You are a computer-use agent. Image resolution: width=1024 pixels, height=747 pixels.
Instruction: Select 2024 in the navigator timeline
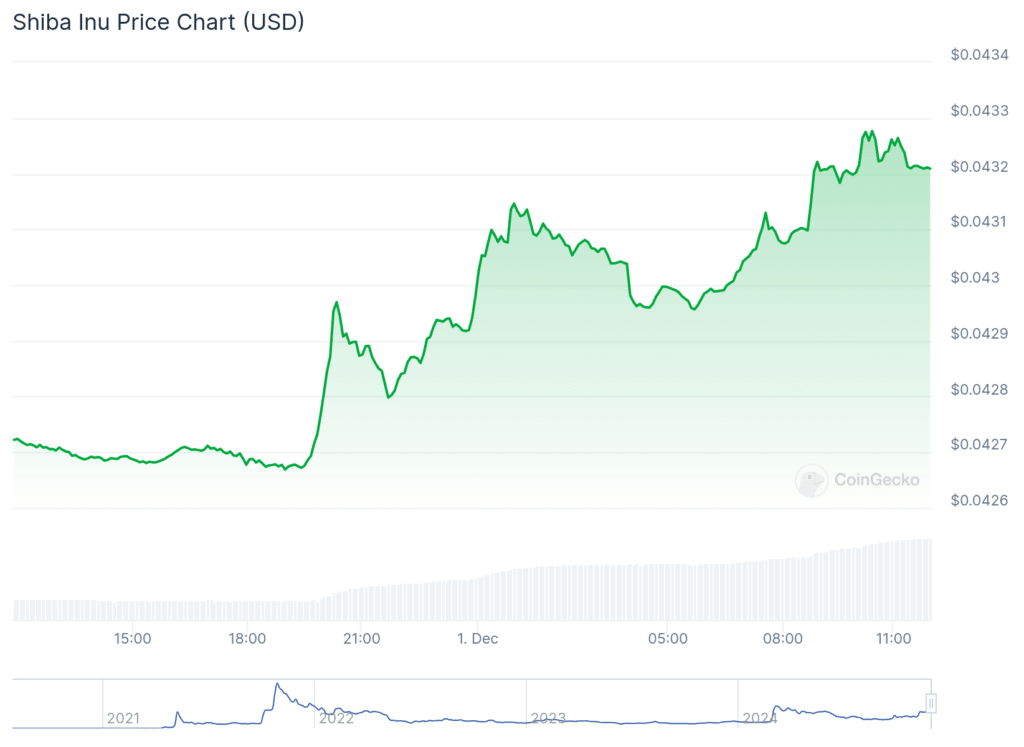click(760, 718)
